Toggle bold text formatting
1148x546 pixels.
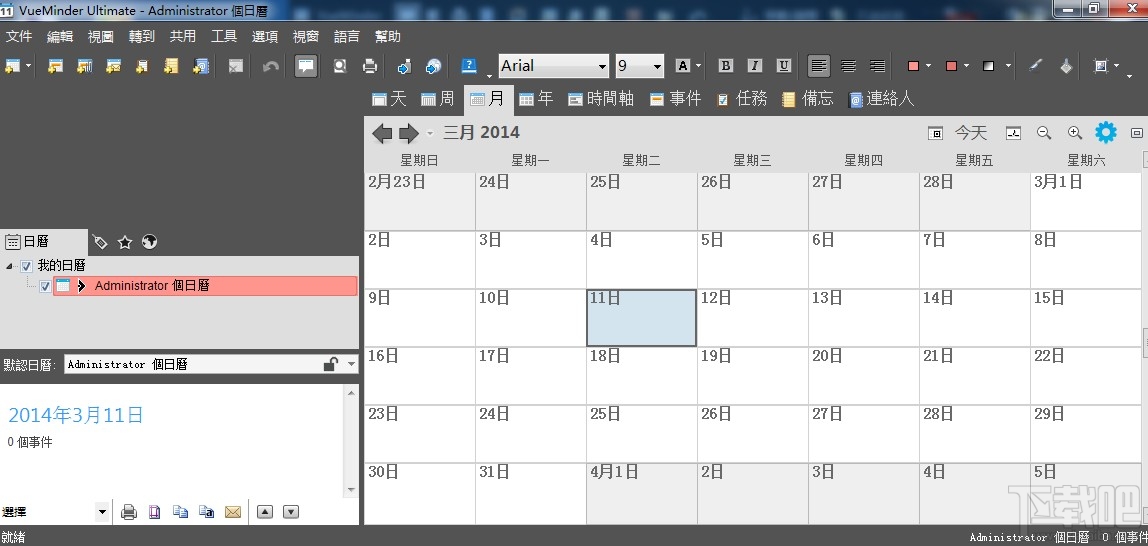[726, 66]
